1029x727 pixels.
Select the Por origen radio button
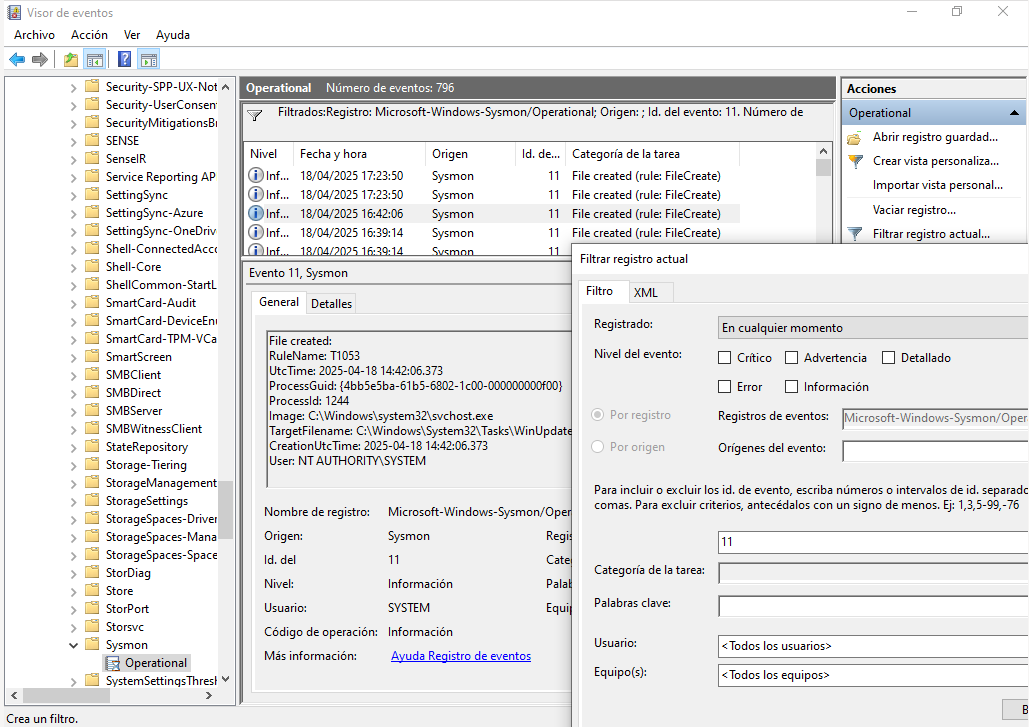pos(597,447)
